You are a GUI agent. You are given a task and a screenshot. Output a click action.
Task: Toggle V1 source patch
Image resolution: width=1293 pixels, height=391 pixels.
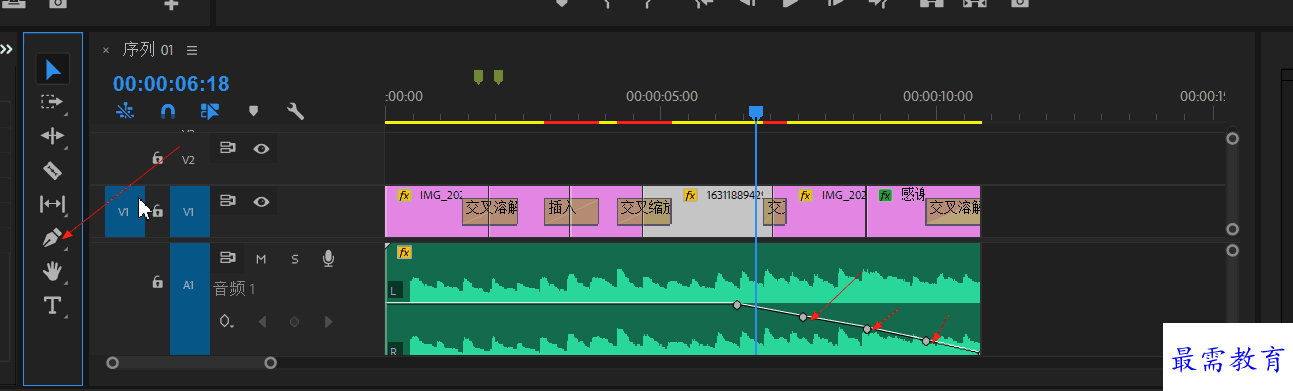(x=125, y=212)
